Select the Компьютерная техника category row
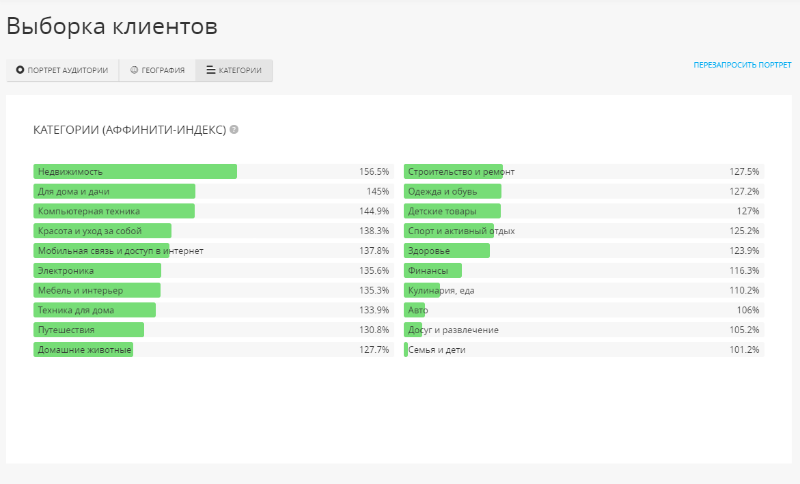Viewport: 800px width, 484px height. click(x=114, y=211)
